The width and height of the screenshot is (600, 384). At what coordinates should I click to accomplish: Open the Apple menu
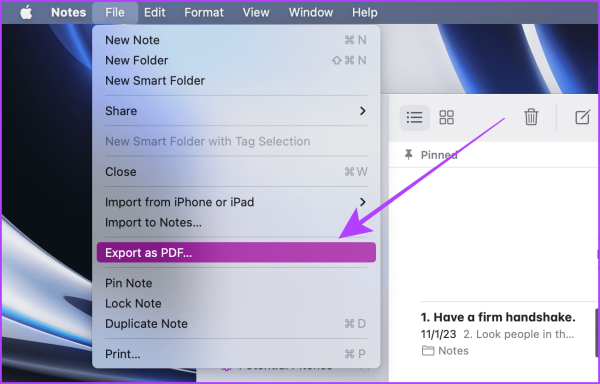tap(26, 12)
